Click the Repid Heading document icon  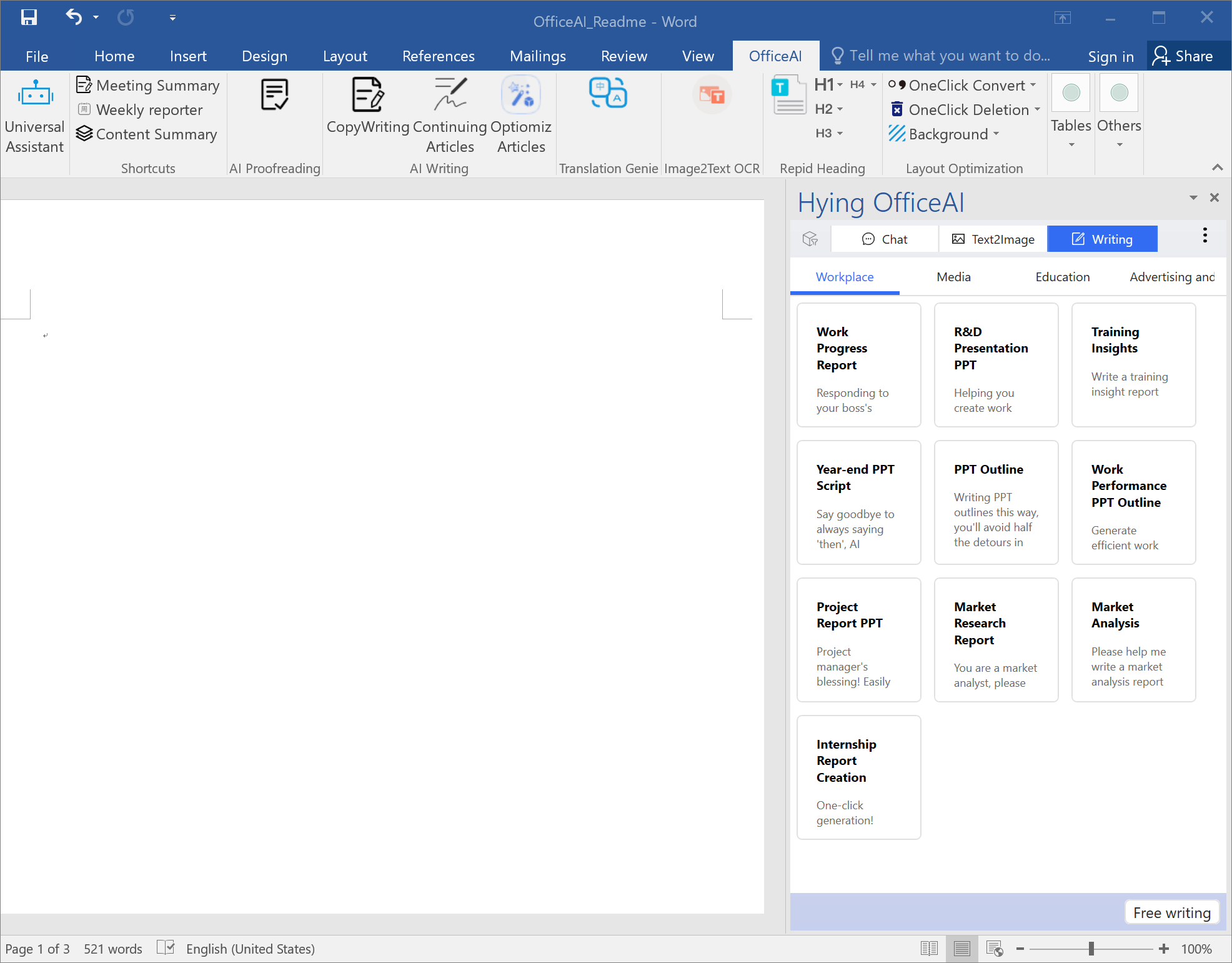(788, 95)
